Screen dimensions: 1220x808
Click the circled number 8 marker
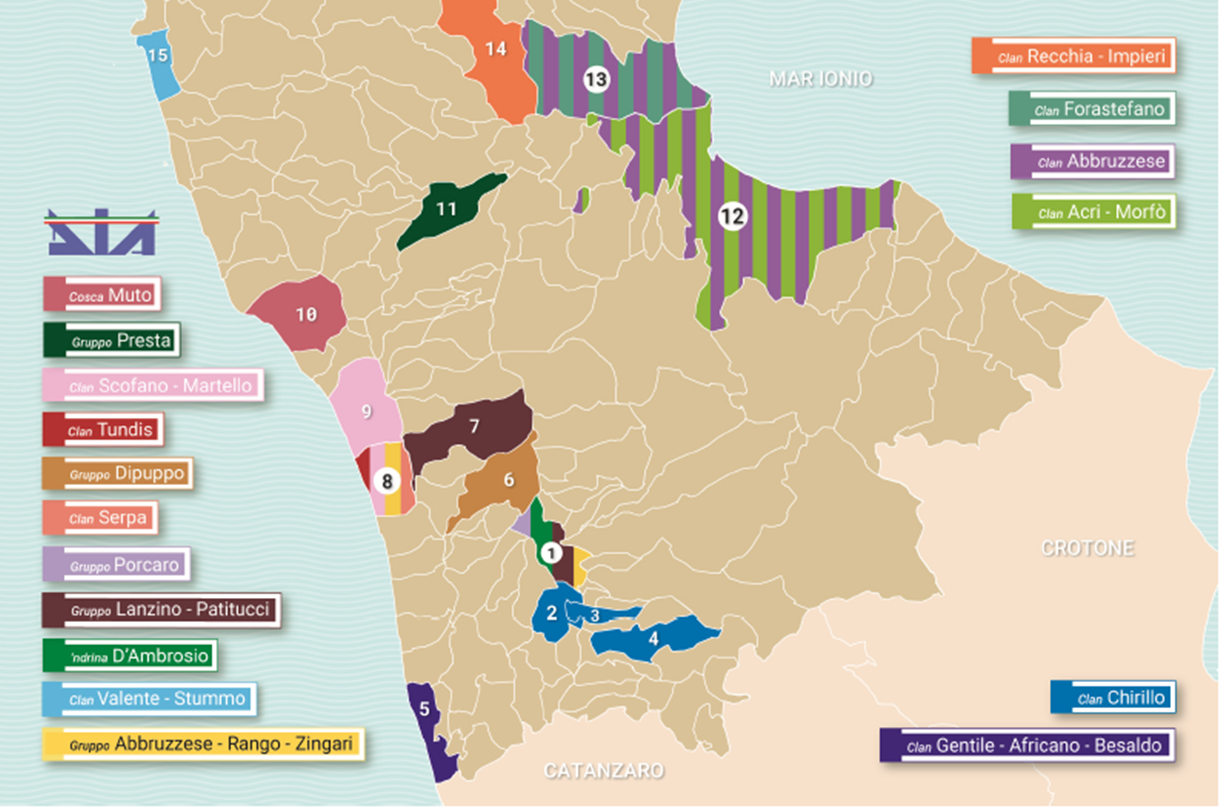coord(386,481)
